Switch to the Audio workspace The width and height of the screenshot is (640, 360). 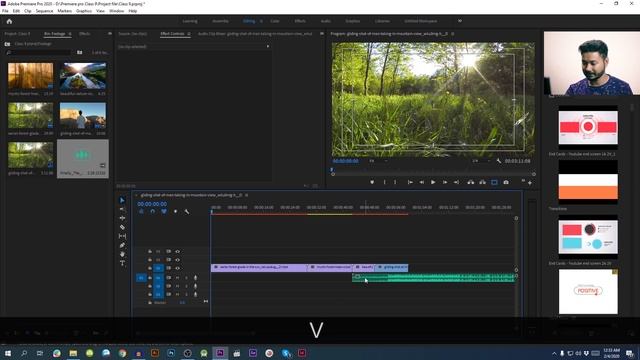tap(326, 21)
